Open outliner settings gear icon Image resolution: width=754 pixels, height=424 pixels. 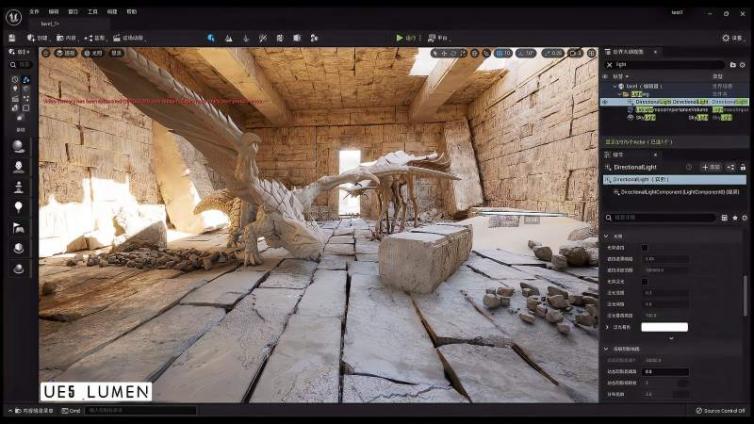click(743, 62)
